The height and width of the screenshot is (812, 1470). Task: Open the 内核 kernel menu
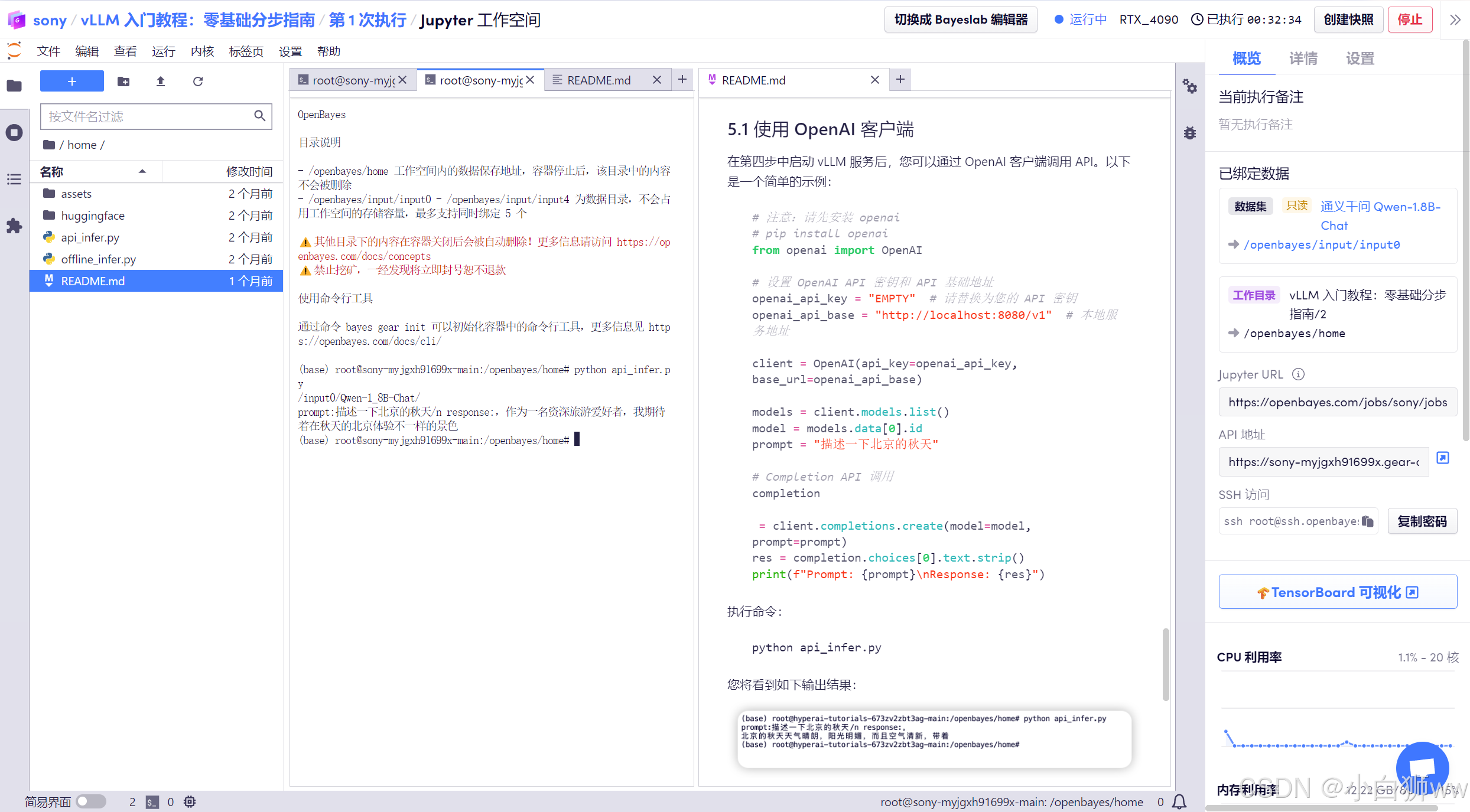coord(202,51)
